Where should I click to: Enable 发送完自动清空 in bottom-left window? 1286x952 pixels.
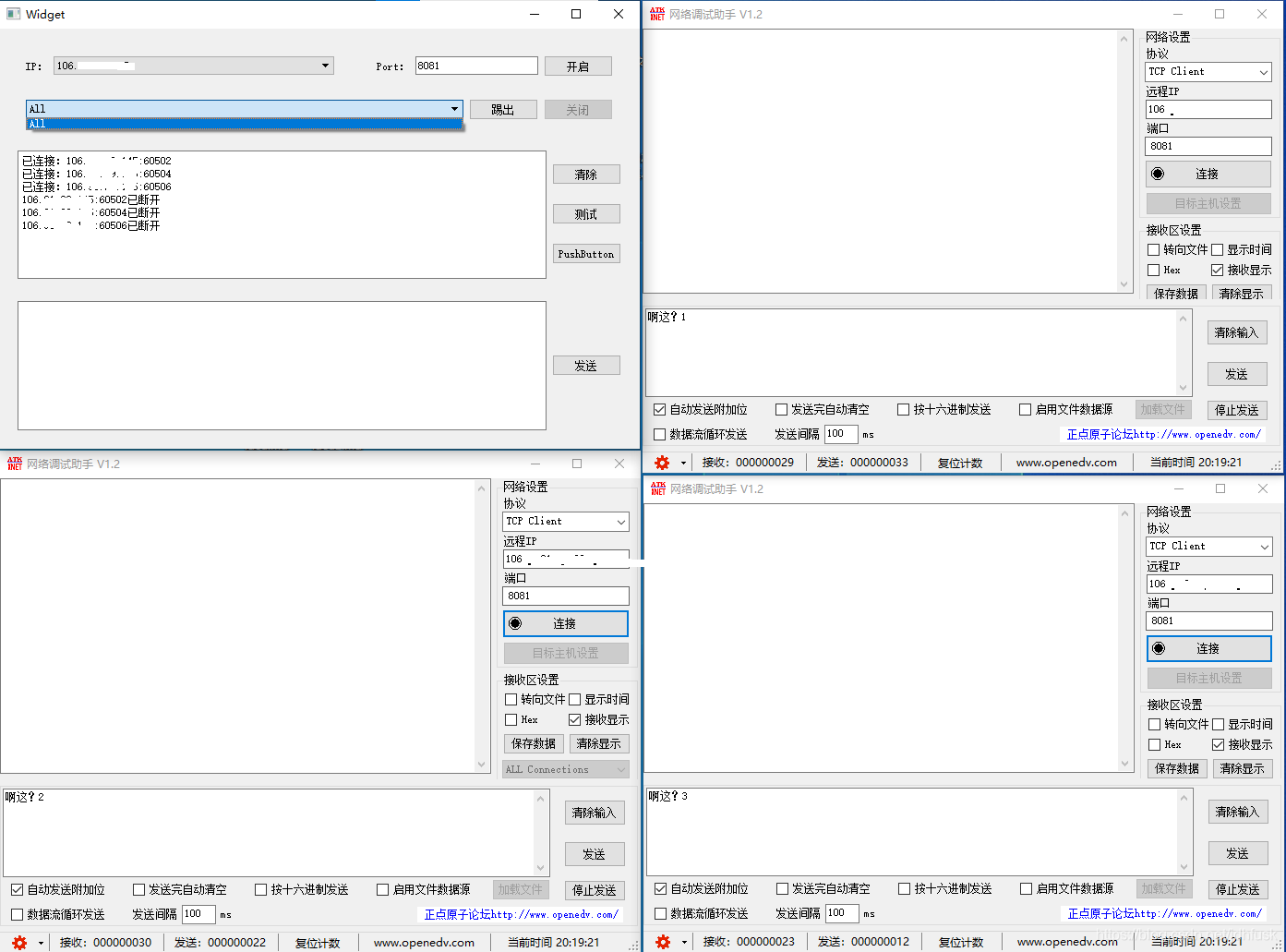138,889
